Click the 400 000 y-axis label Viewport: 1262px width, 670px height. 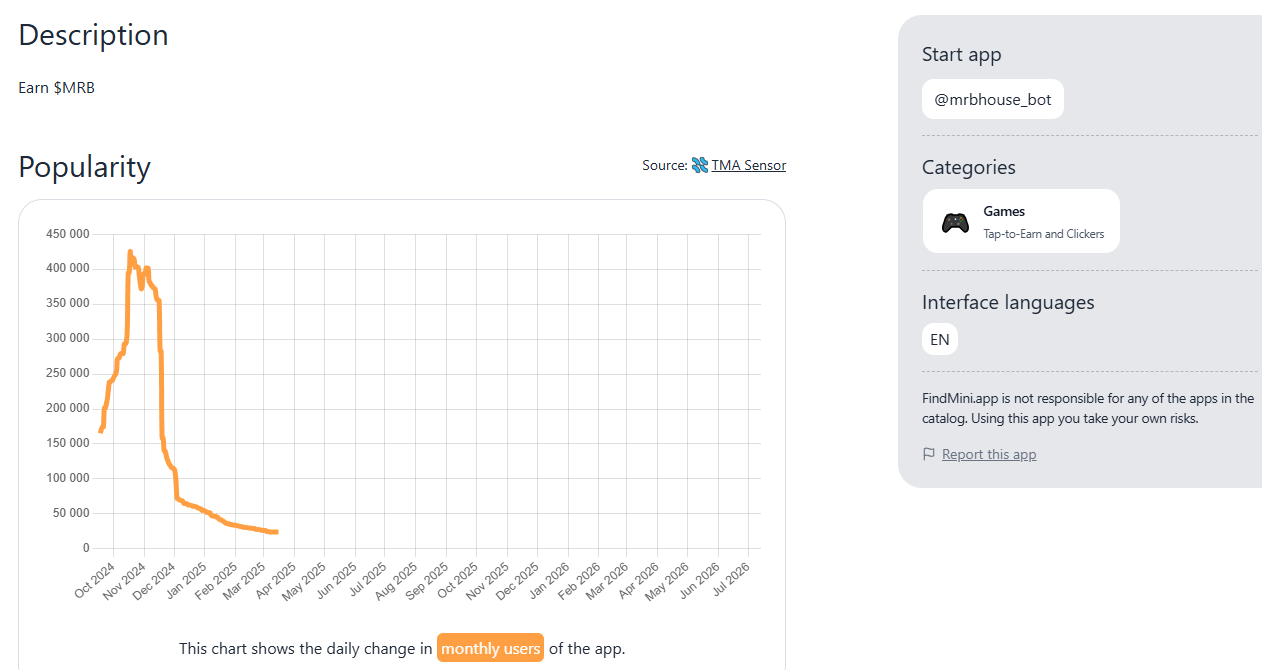[x=68, y=269]
